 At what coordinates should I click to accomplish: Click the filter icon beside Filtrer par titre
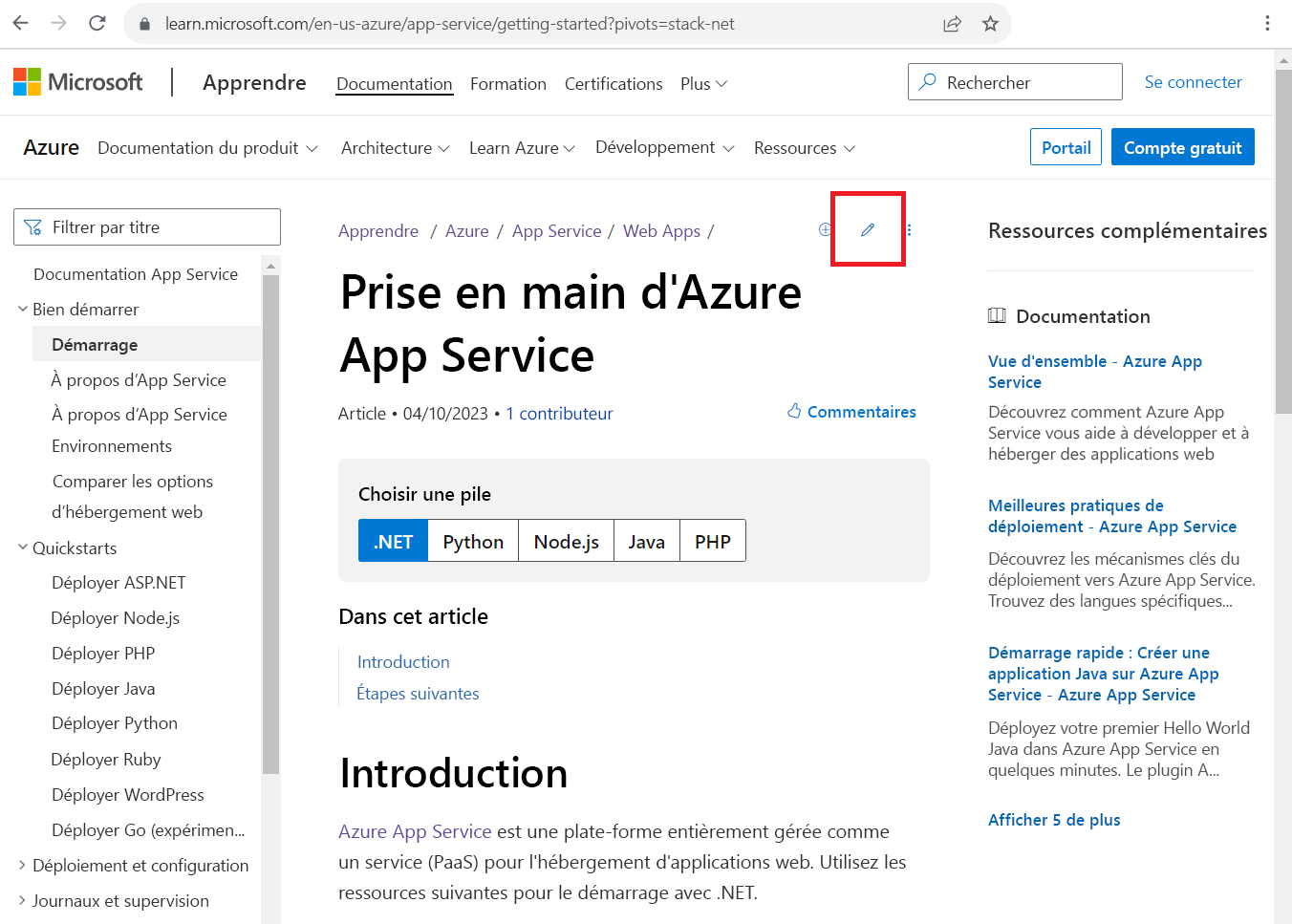tap(34, 226)
